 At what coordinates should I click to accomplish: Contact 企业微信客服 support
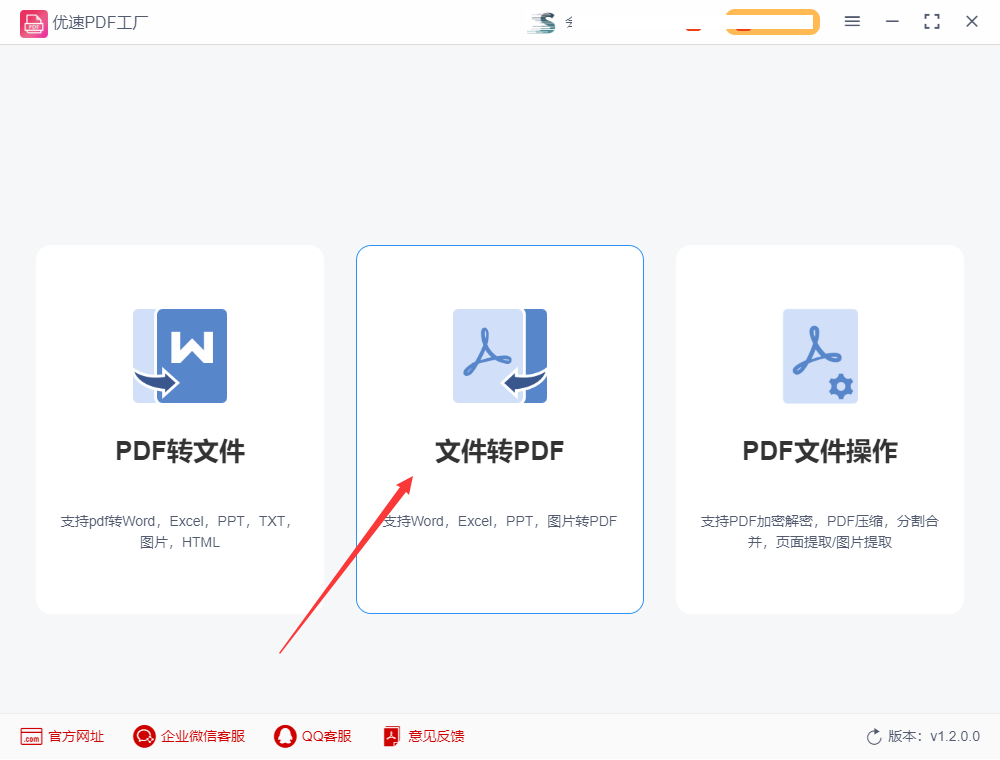click(189, 736)
